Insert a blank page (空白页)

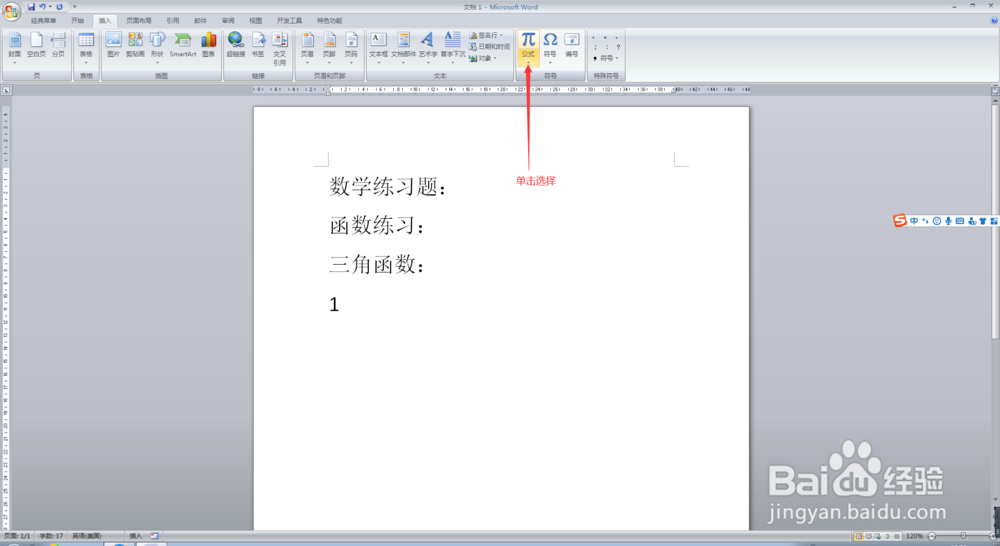pyautogui.click(x=36, y=47)
